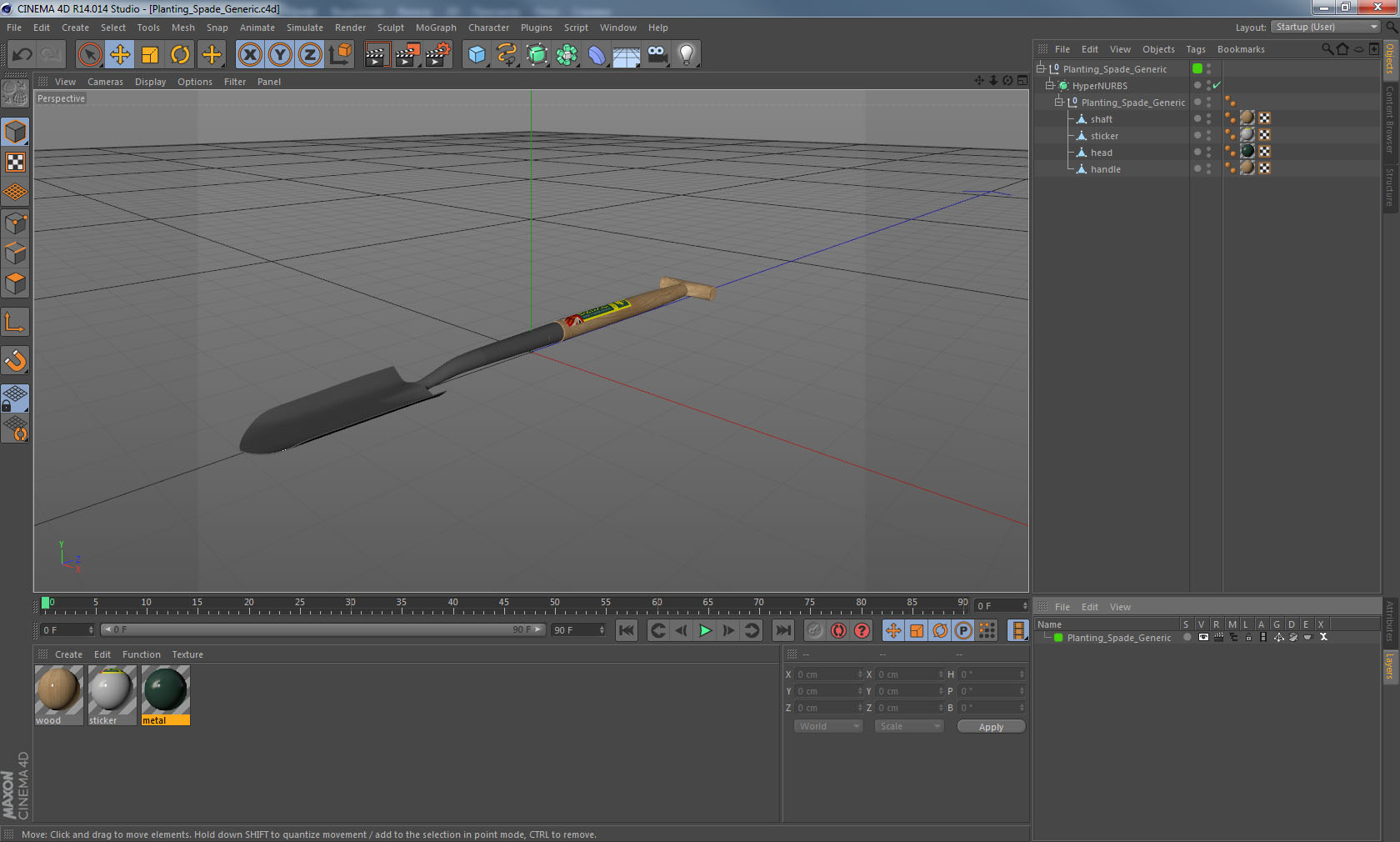The image size is (1400, 842).
Task: Collapse the HyperNURBS object
Action: tap(1050, 86)
